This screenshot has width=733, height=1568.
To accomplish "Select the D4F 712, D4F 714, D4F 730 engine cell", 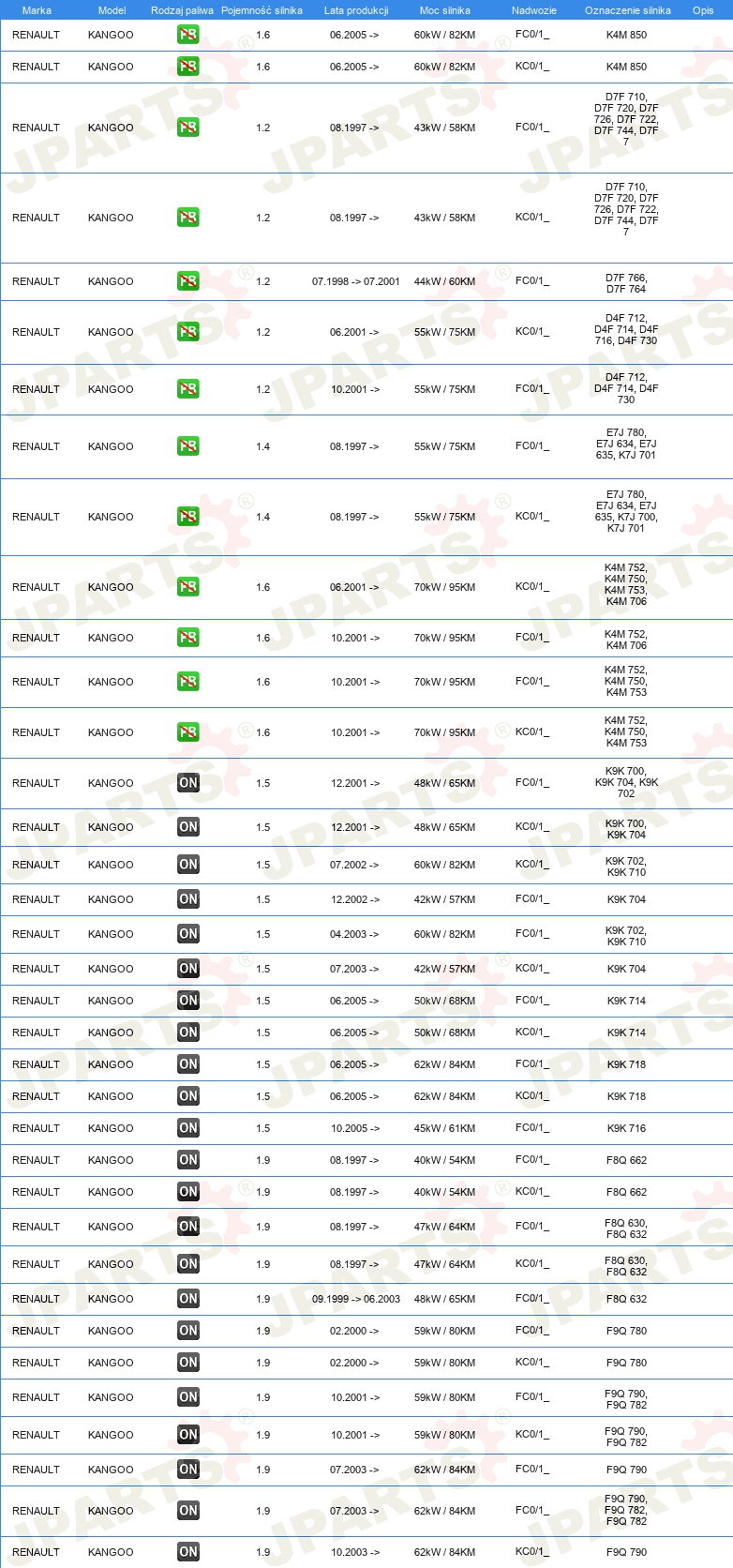I will pos(626,388).
